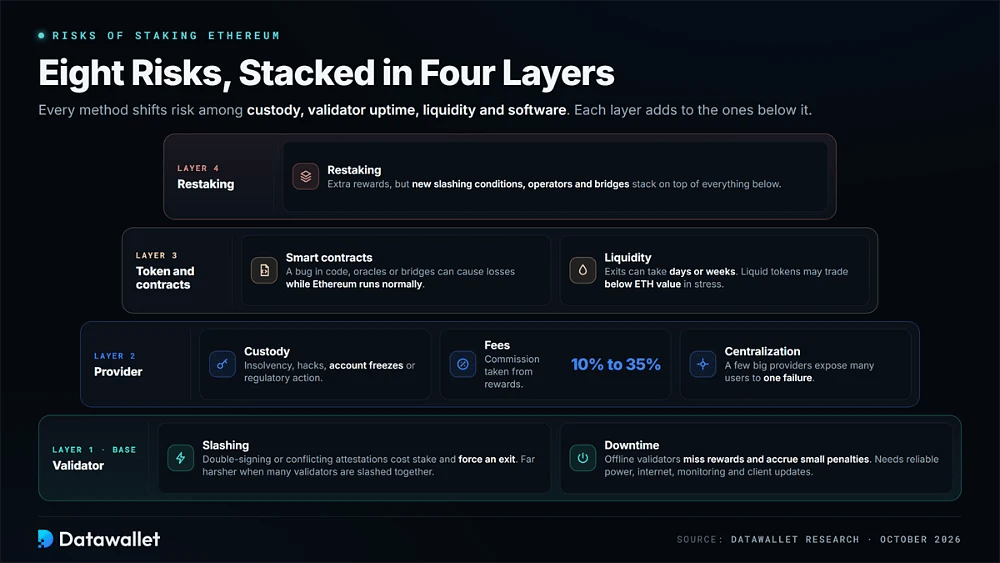Click the 'new slashing conditions, operators and bridges' phrase

click(520, 184)
